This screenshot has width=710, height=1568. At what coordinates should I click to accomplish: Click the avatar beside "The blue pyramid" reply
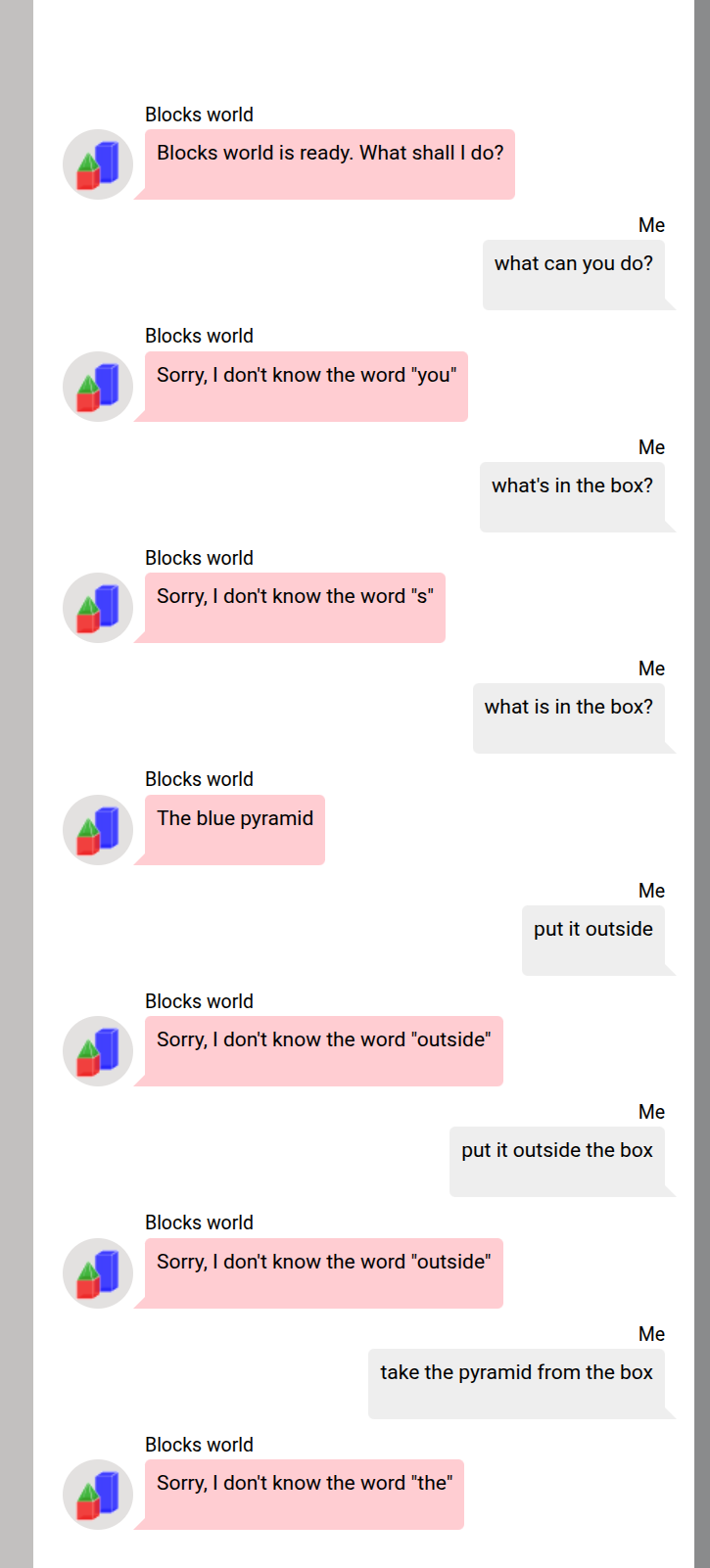point(98,830)
